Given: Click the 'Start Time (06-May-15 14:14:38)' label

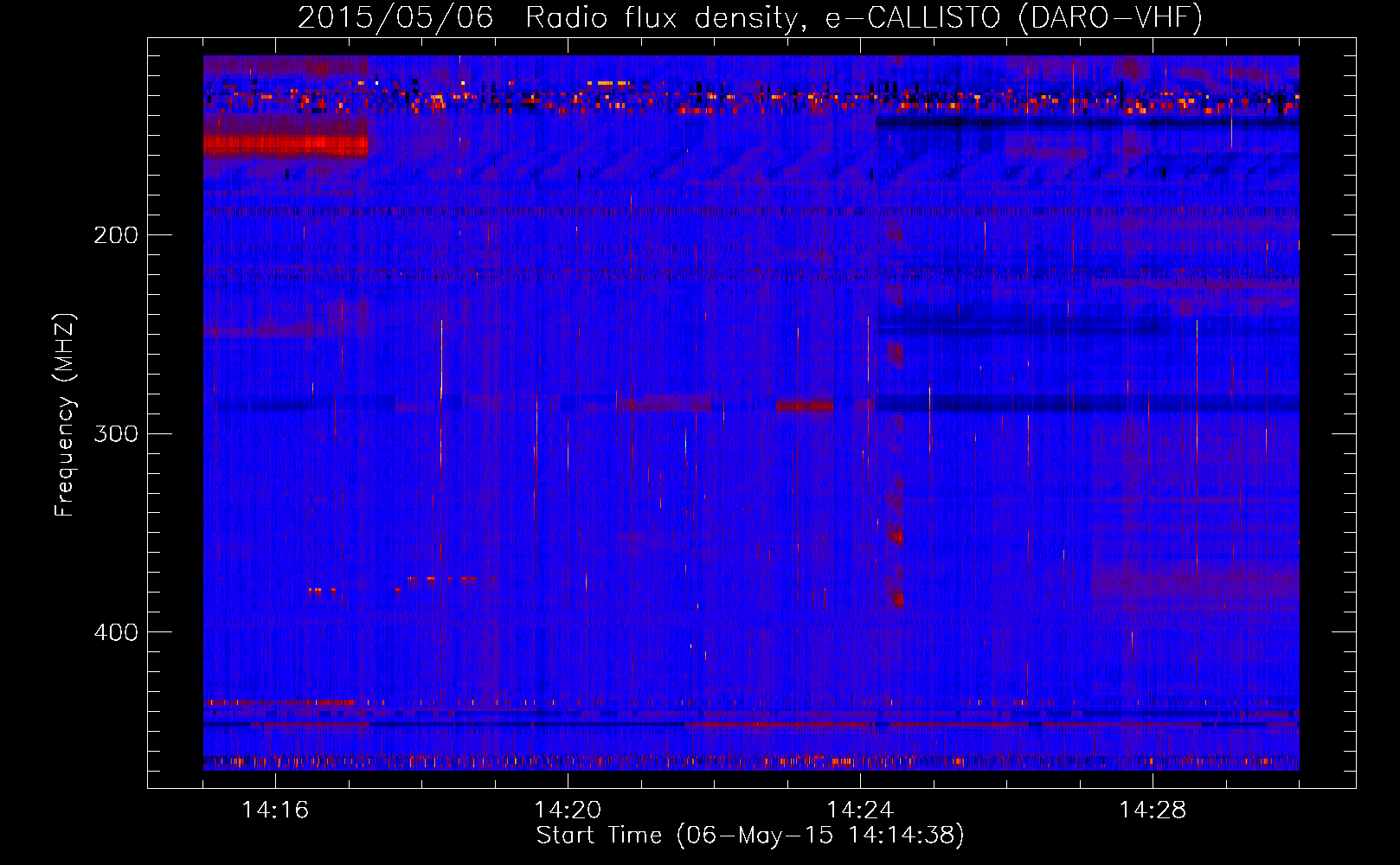Looking at the screenshot, I should 750,836.
